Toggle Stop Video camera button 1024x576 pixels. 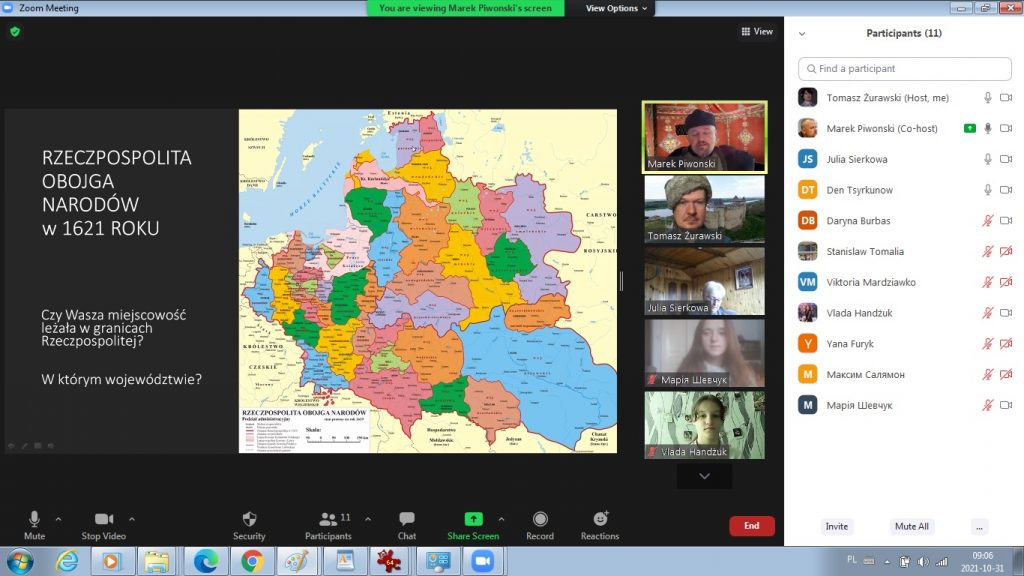[103, 519]
